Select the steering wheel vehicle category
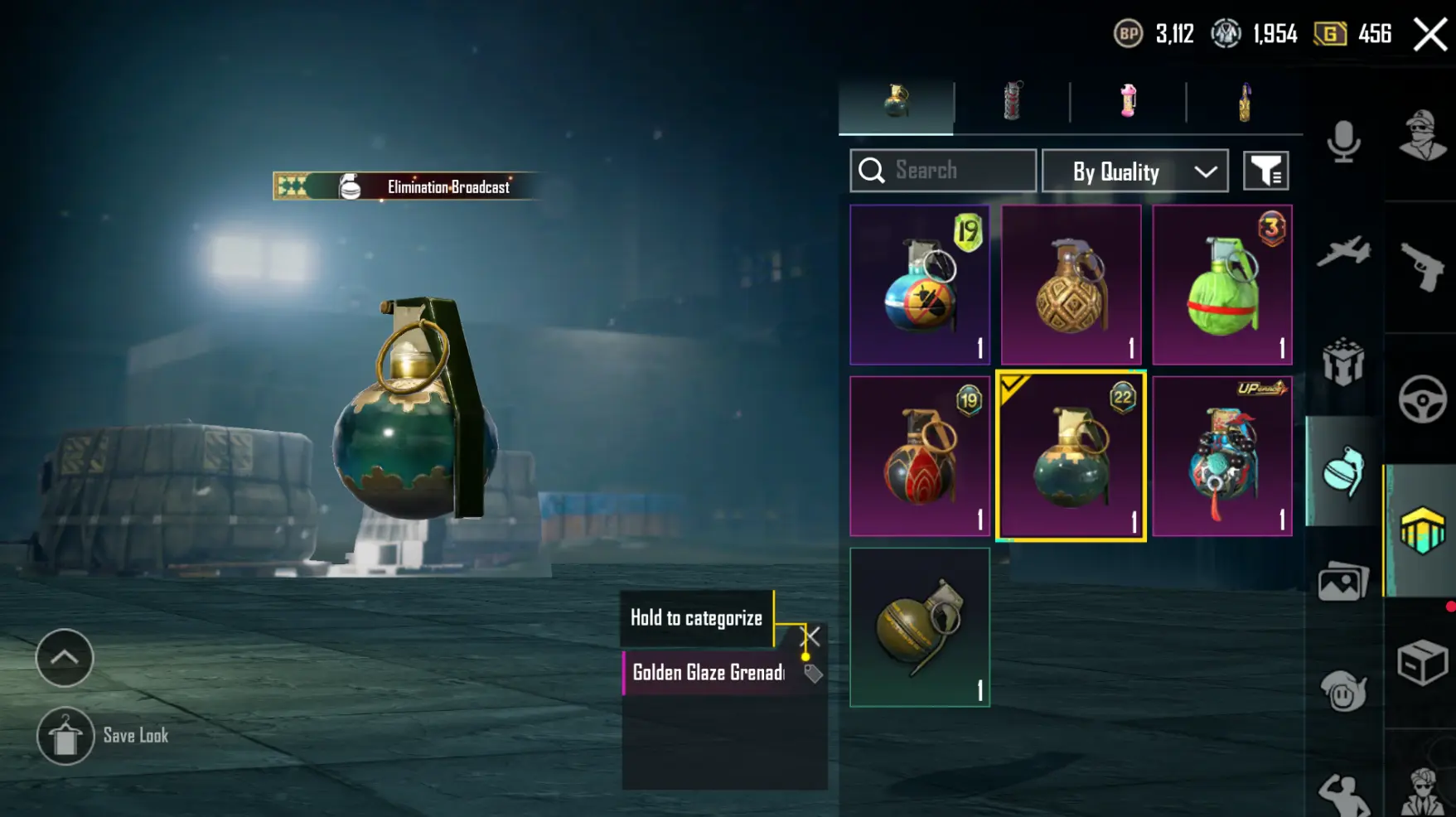 [1422, 399]
